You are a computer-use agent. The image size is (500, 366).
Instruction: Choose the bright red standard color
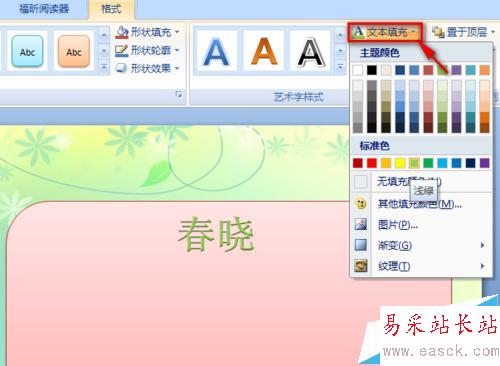point(372,163)
